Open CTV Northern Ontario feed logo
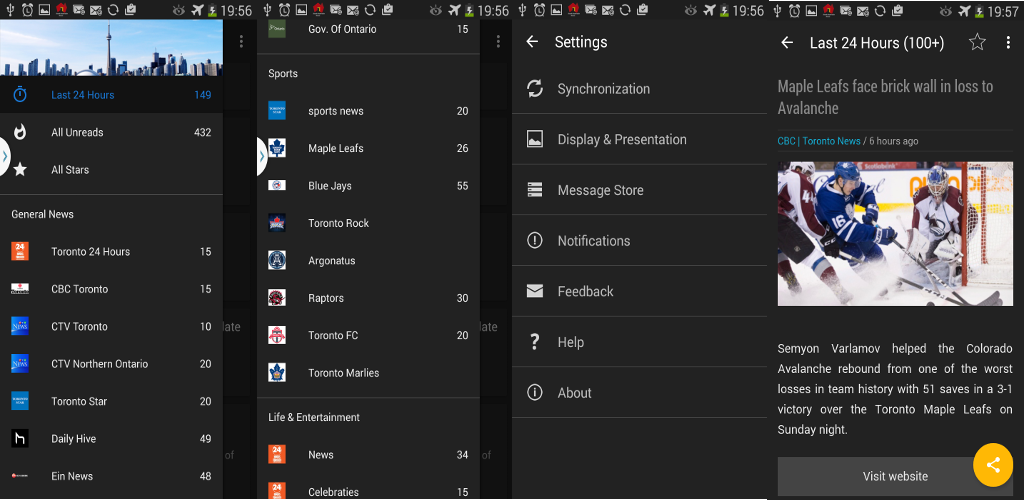 (x=20, y=364)
